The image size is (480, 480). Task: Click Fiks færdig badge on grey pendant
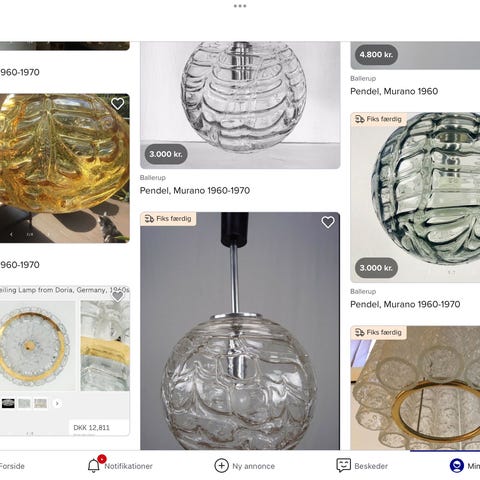[168, 219]
